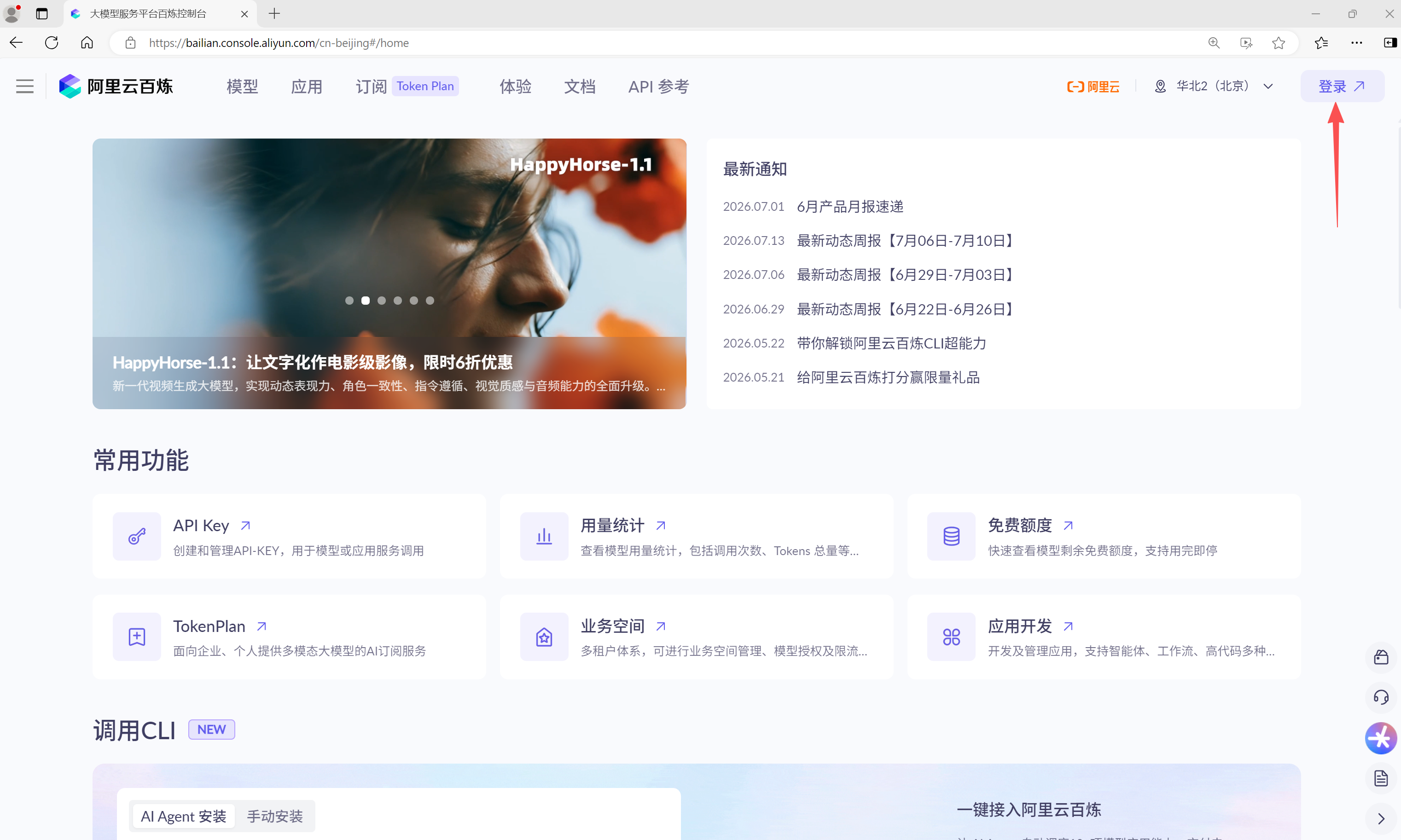Click the 阿里云 brand logo

click(x=1093, y=86)
